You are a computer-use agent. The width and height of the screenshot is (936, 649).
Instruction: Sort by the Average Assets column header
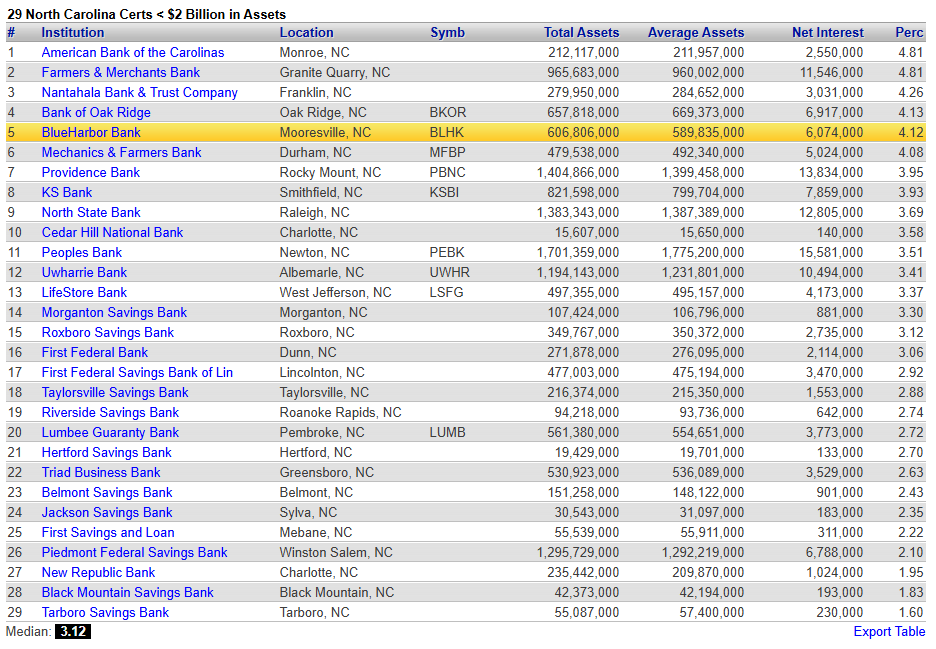click(x=696, y=33)
